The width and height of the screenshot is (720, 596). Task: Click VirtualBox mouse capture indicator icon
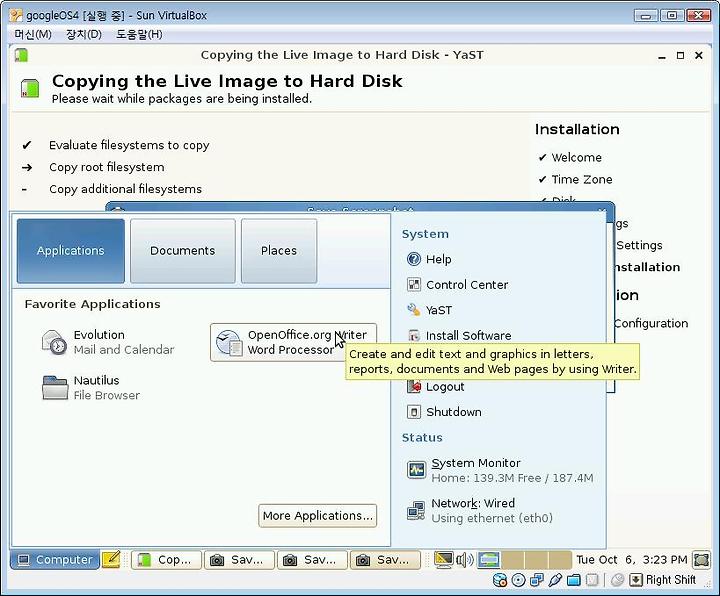pyautogui.click(x=617, y=580)
